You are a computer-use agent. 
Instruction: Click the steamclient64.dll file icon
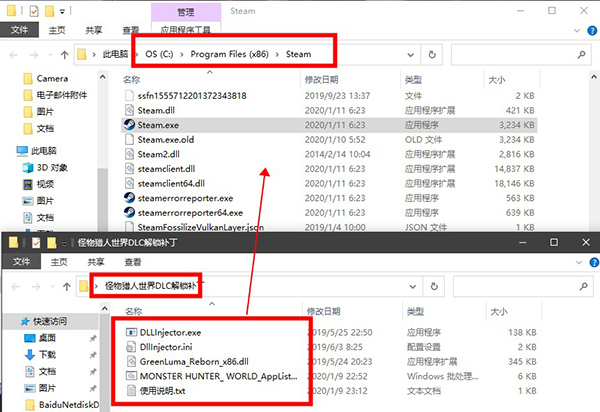pos(129,183)
